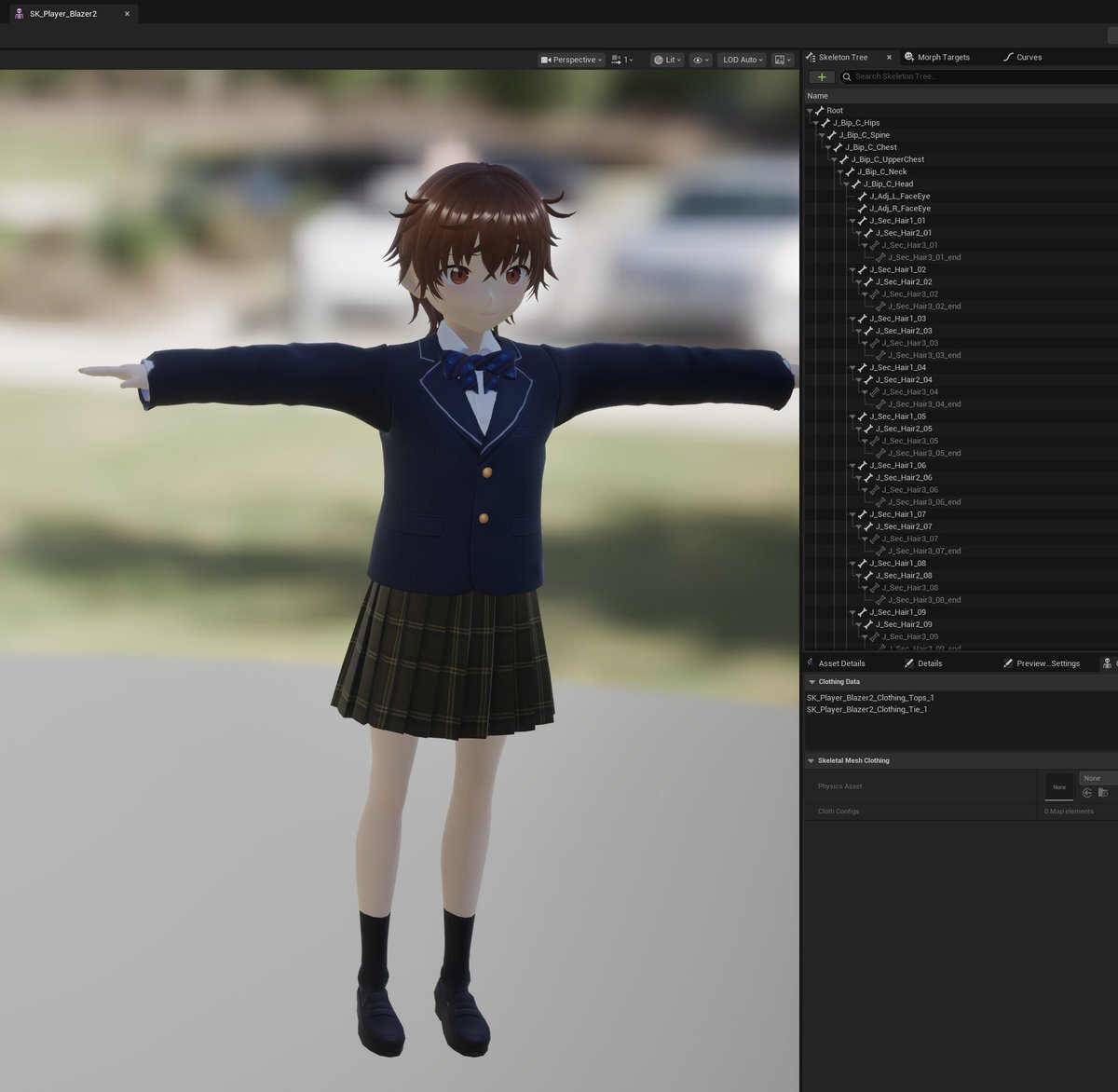Open the camera speed setting
Screen dimensions: 1118x1092
622,60
